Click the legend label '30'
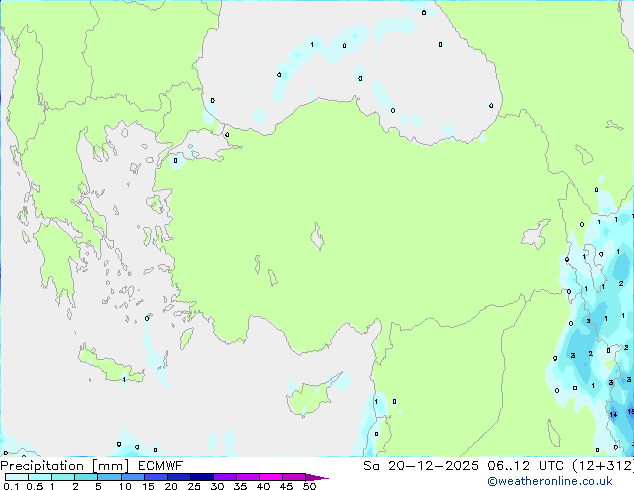 [217, 486]
